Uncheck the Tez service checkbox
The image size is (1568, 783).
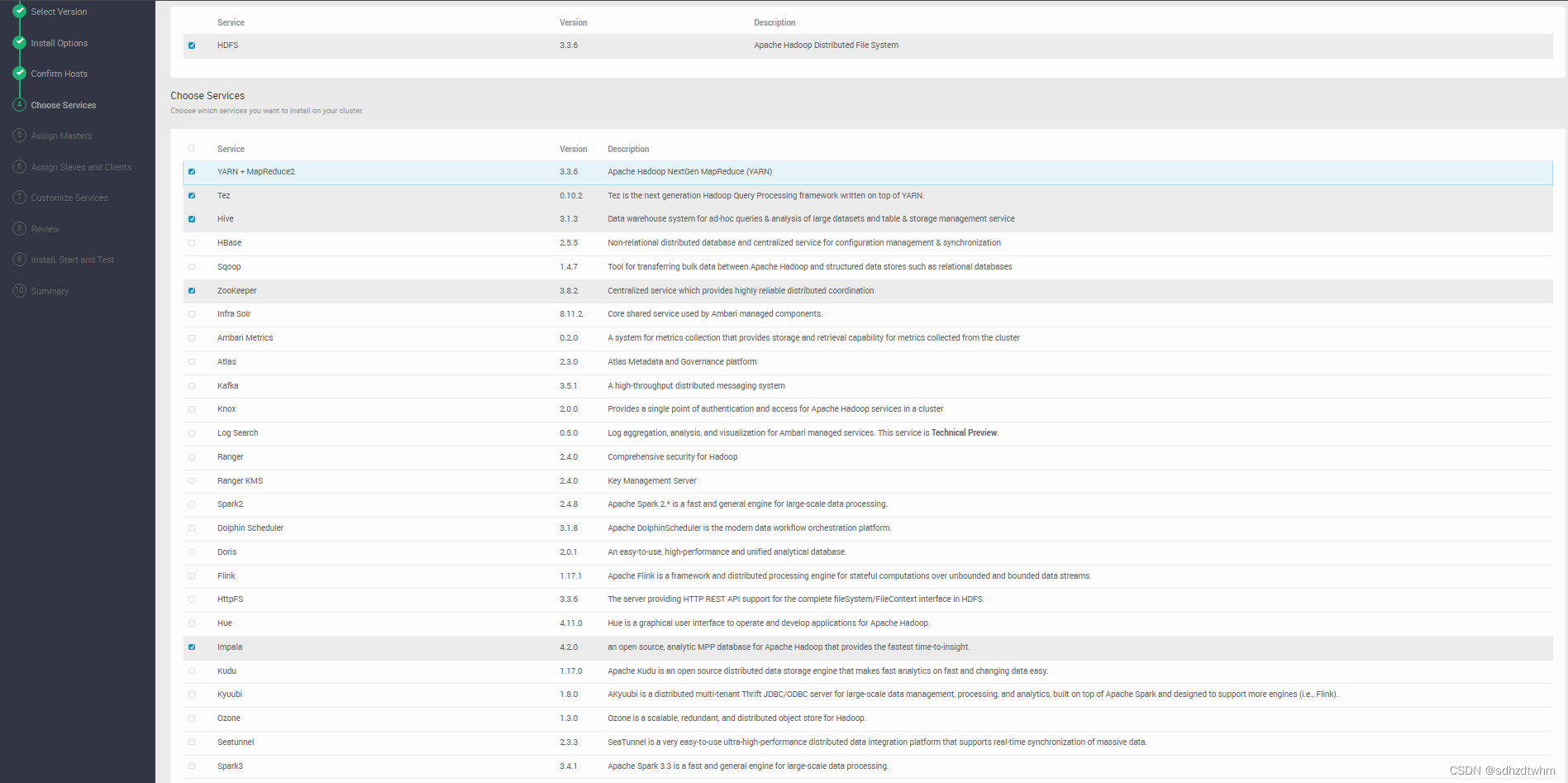pyautogui.click(x=192, y=196)
